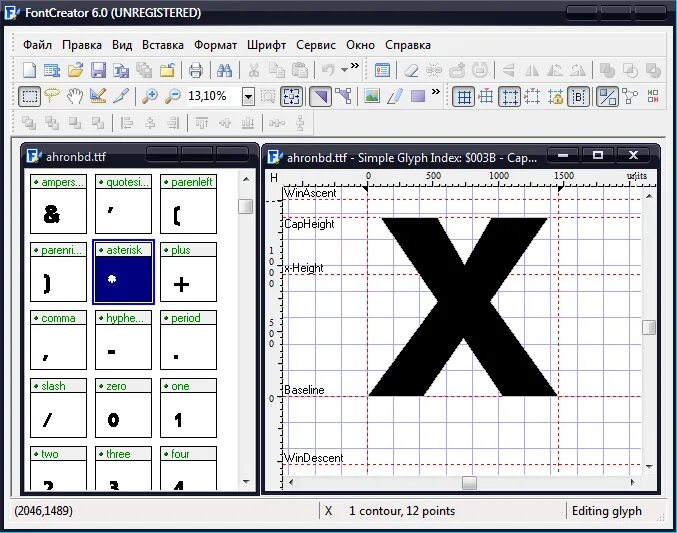Toggle grid display
Screen dimensions: 677x533
pos(464,96)
